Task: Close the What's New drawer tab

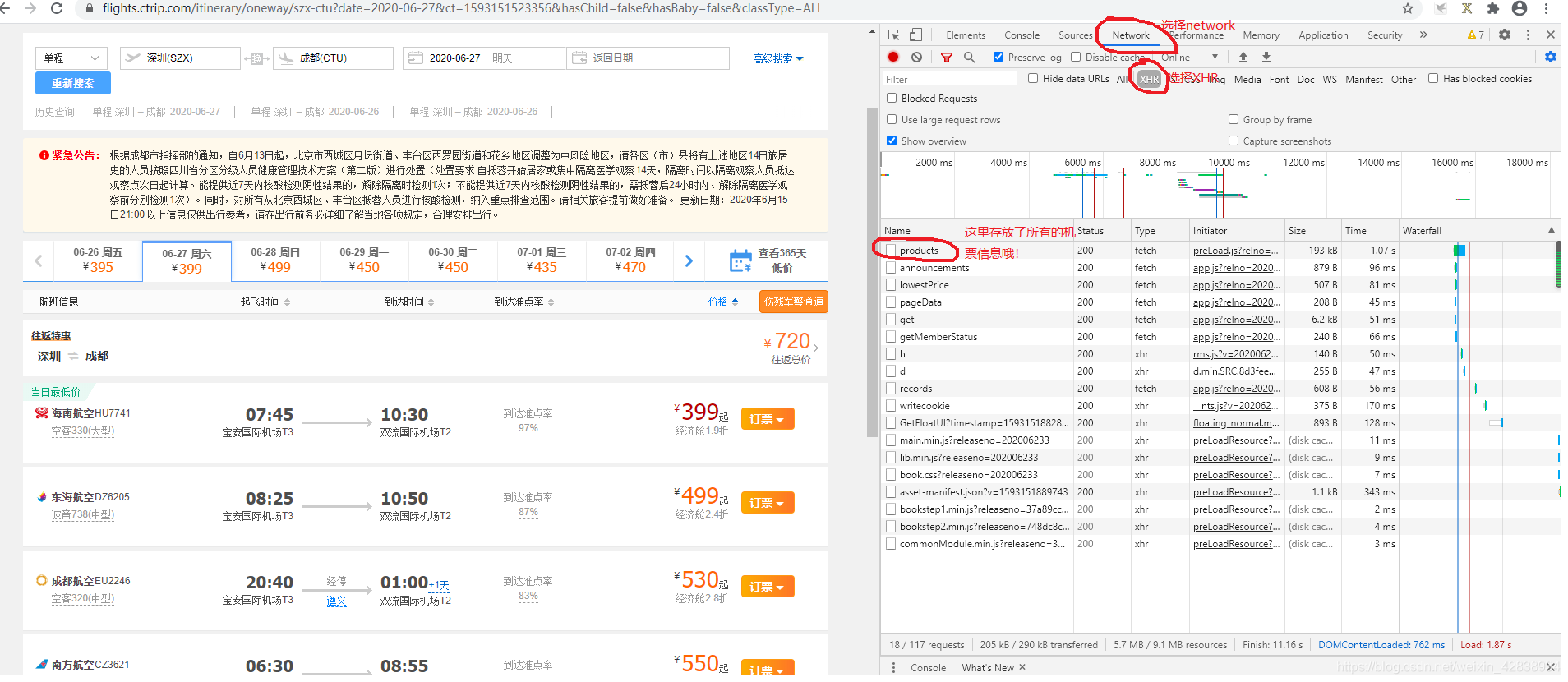Action: pos(1022,667)
